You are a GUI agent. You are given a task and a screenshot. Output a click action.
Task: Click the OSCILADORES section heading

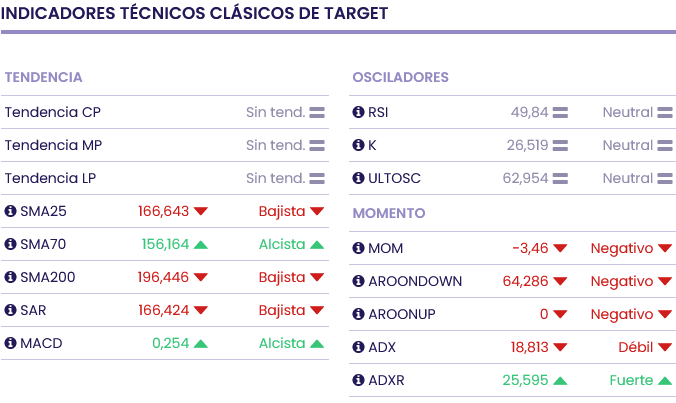pyautogui.click(x=400, y=77)
